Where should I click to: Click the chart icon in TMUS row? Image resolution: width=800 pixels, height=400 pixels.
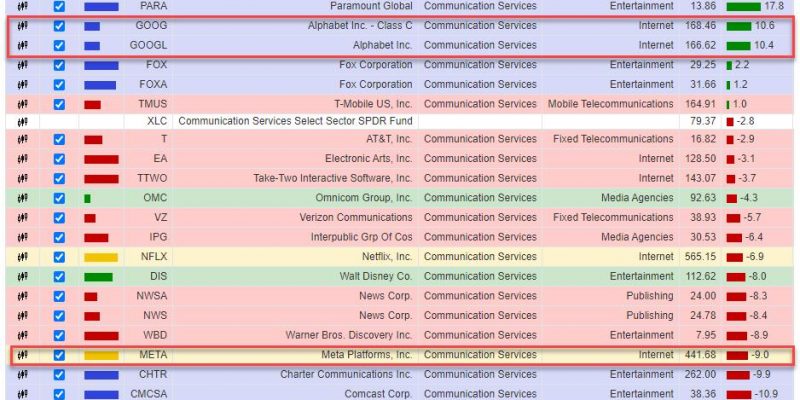(x=22, y=105)
